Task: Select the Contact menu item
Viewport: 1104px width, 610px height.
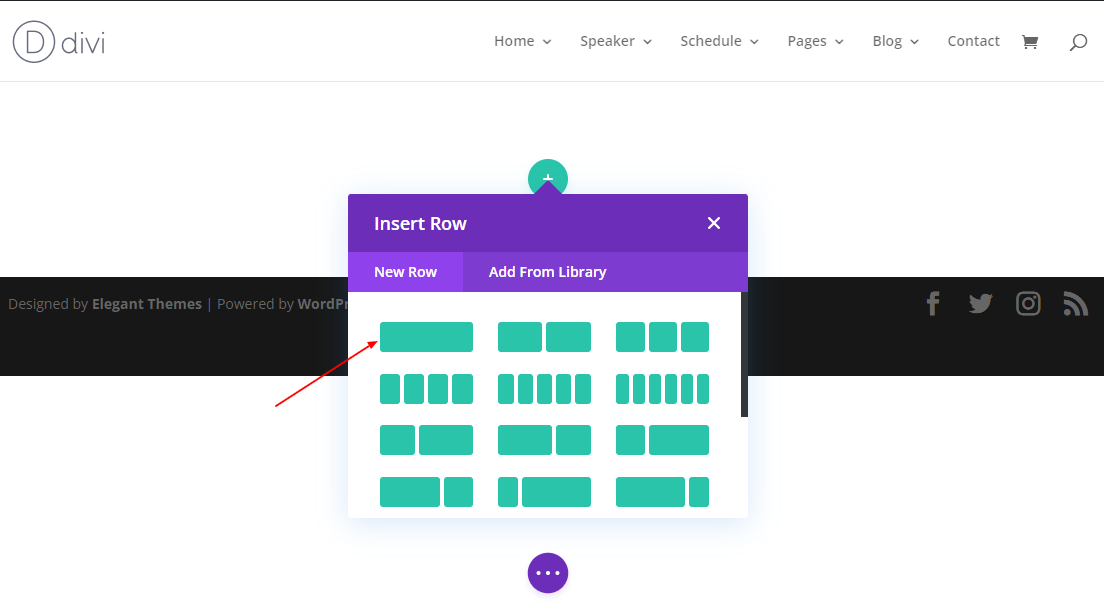Action: tap(973, 41)
